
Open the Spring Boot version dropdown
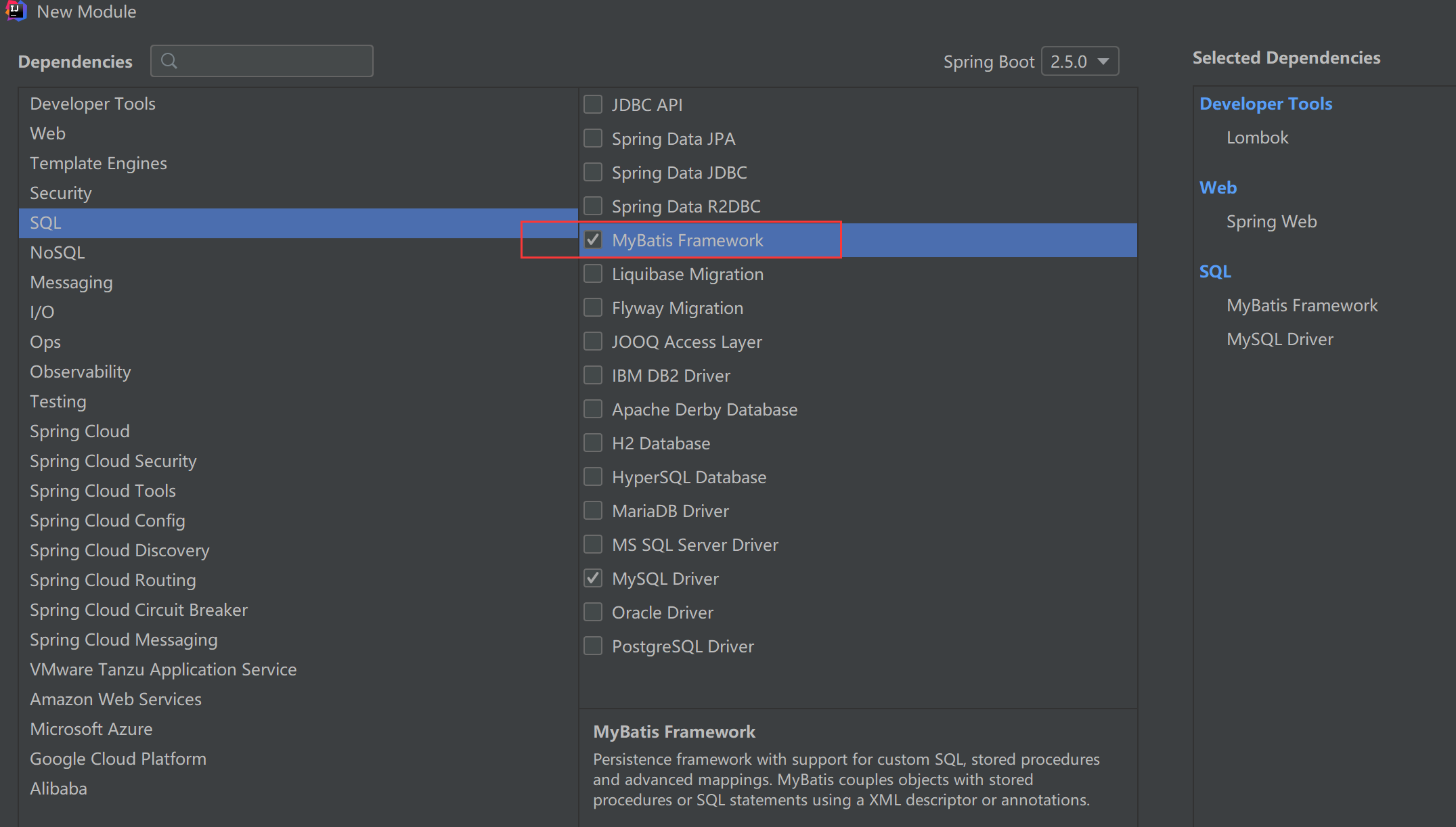(1080, 61)
